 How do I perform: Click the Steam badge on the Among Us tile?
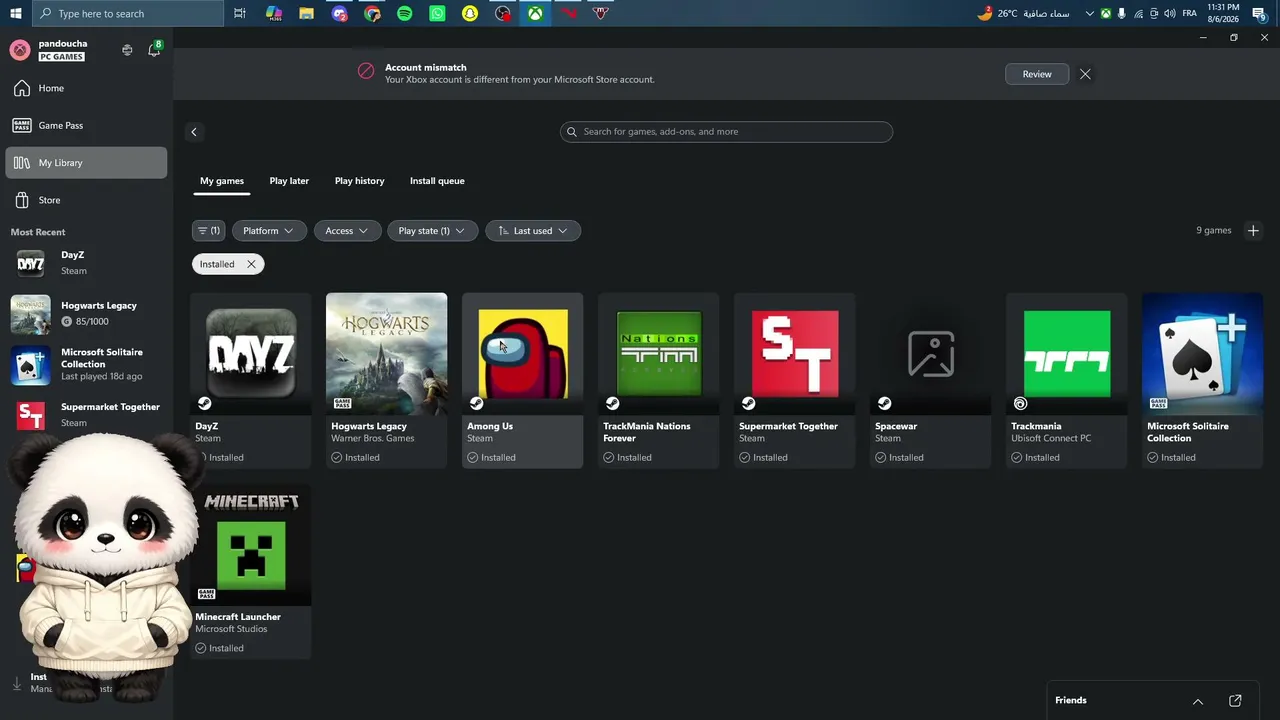click(476, 404)
